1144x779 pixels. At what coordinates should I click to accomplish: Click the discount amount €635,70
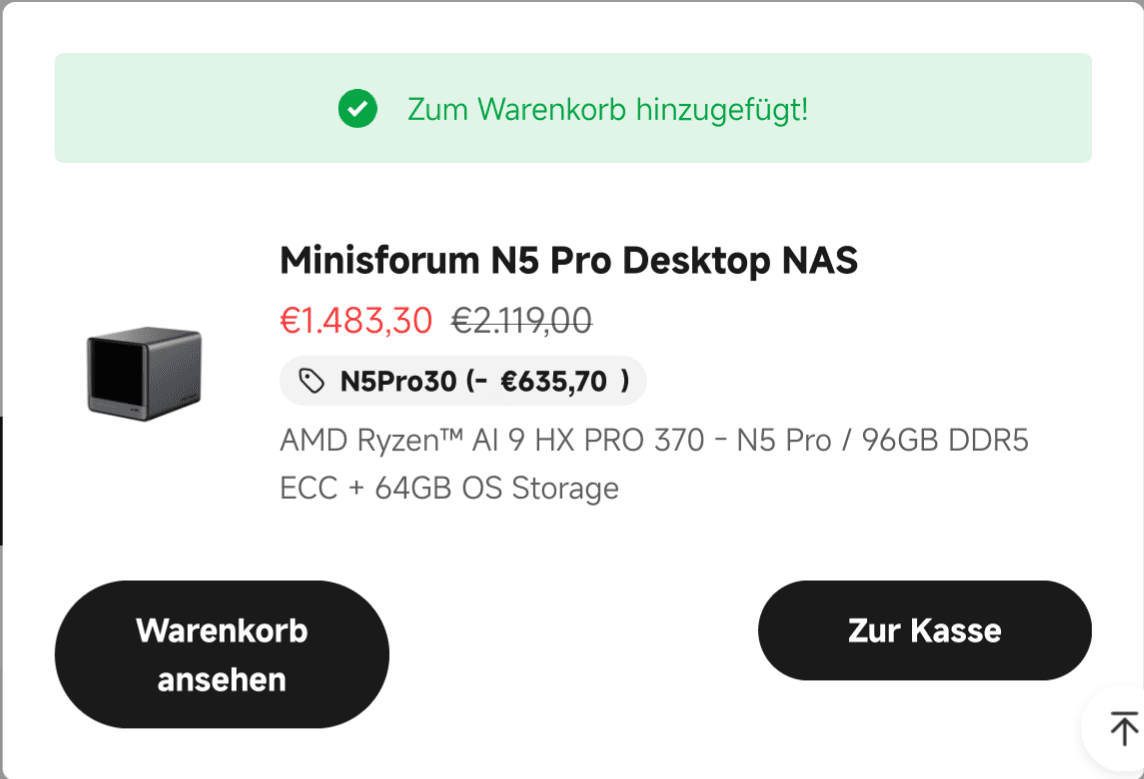tap(553, 381)
